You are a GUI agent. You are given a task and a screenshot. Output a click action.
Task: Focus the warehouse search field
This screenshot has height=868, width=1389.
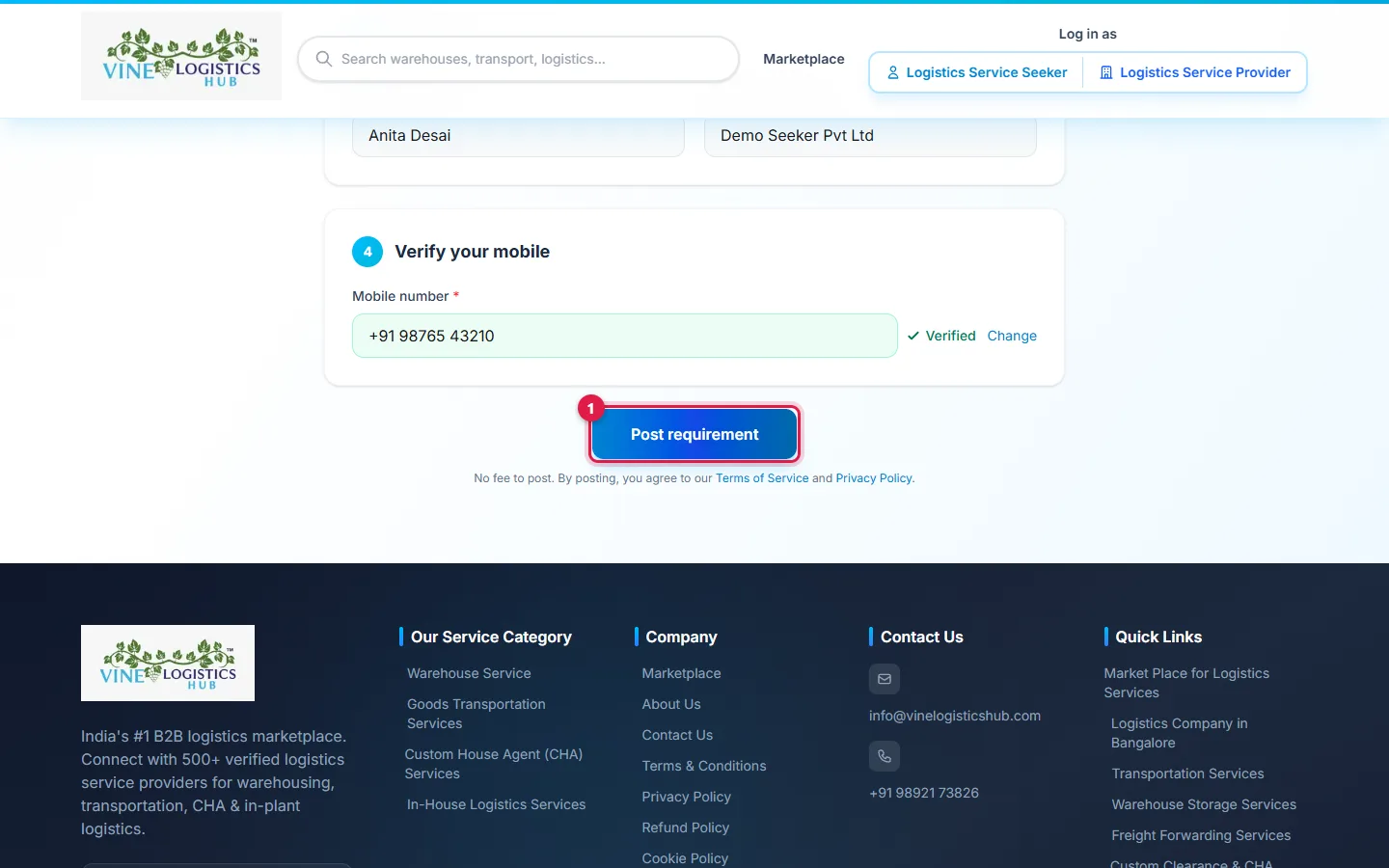click(519, 59)
